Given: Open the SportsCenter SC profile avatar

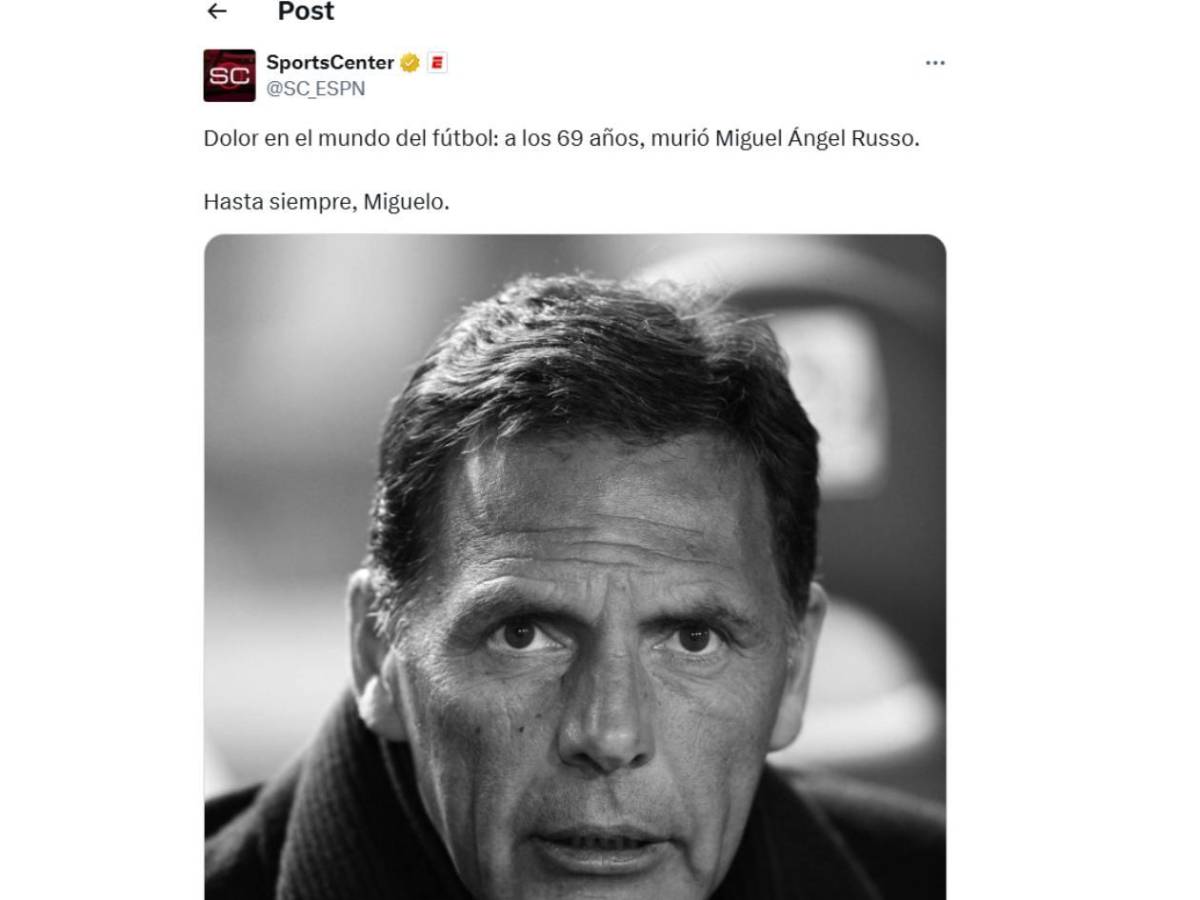Looking at the screenshot, I should coord(229,75).
